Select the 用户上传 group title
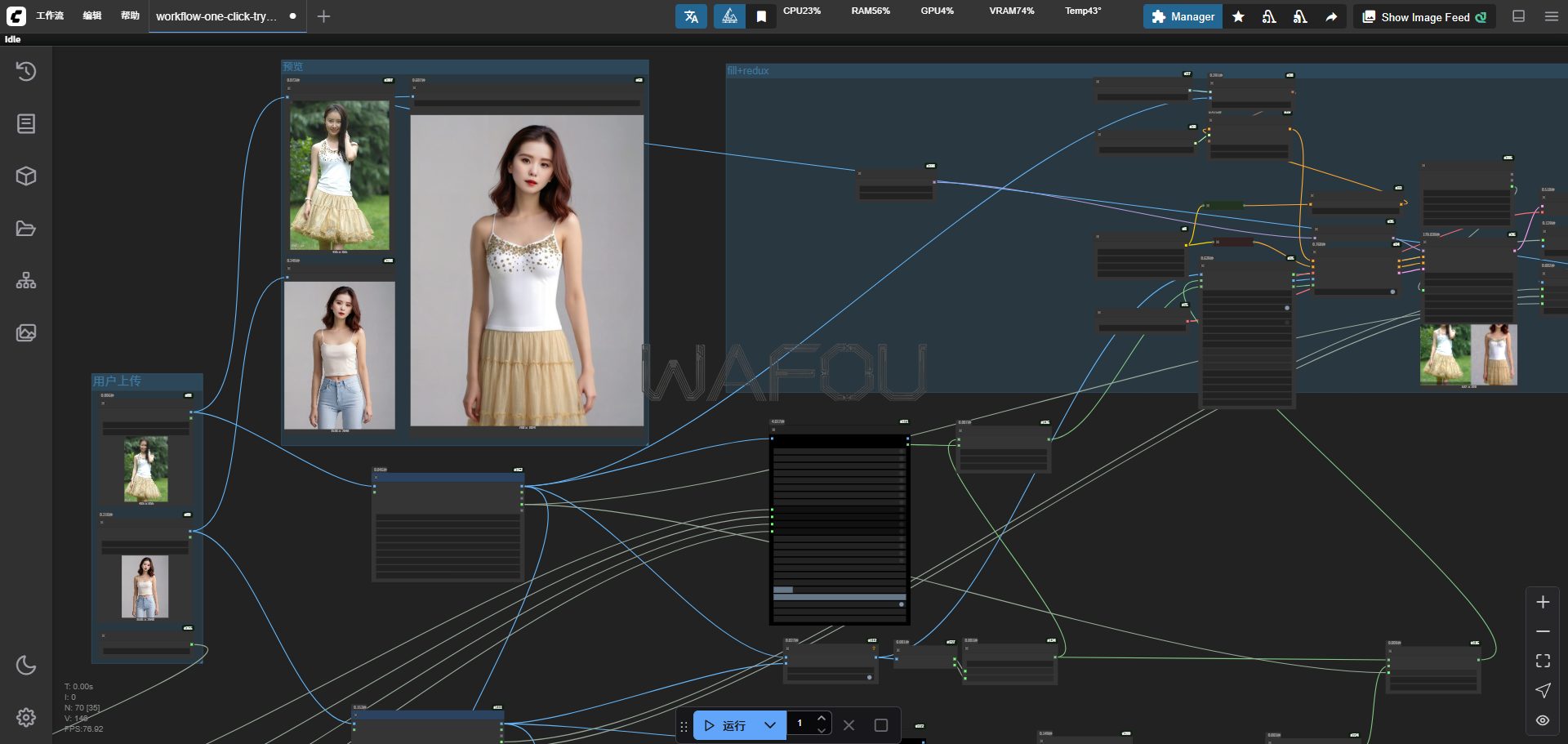This screenshot has width=1568, height=744. coord(116,381)
